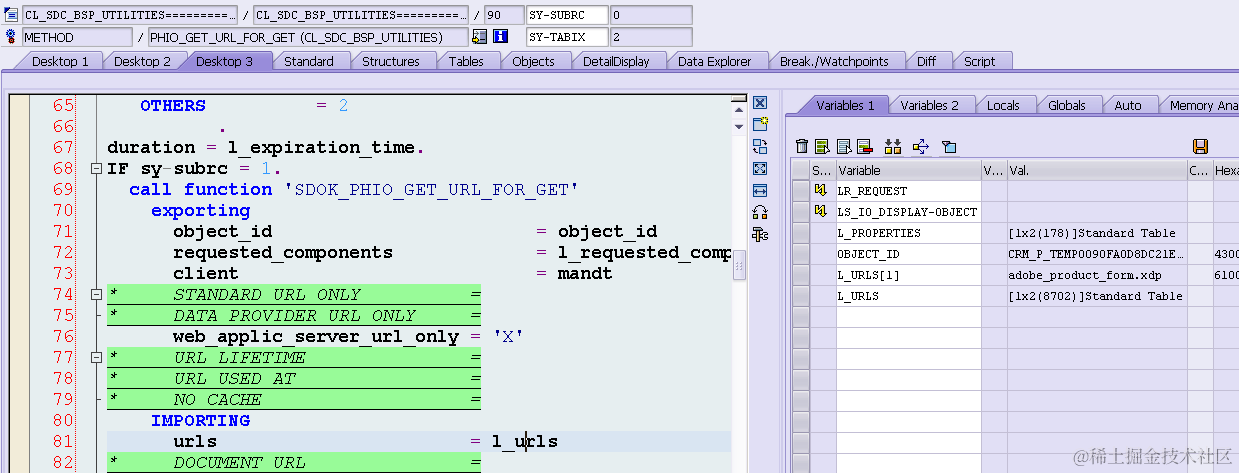Image resolution: width=1239 pixels, height=473 pixels.
Task: Click the maximize-horizontally double-arrow icon
Action: [760, 191]
